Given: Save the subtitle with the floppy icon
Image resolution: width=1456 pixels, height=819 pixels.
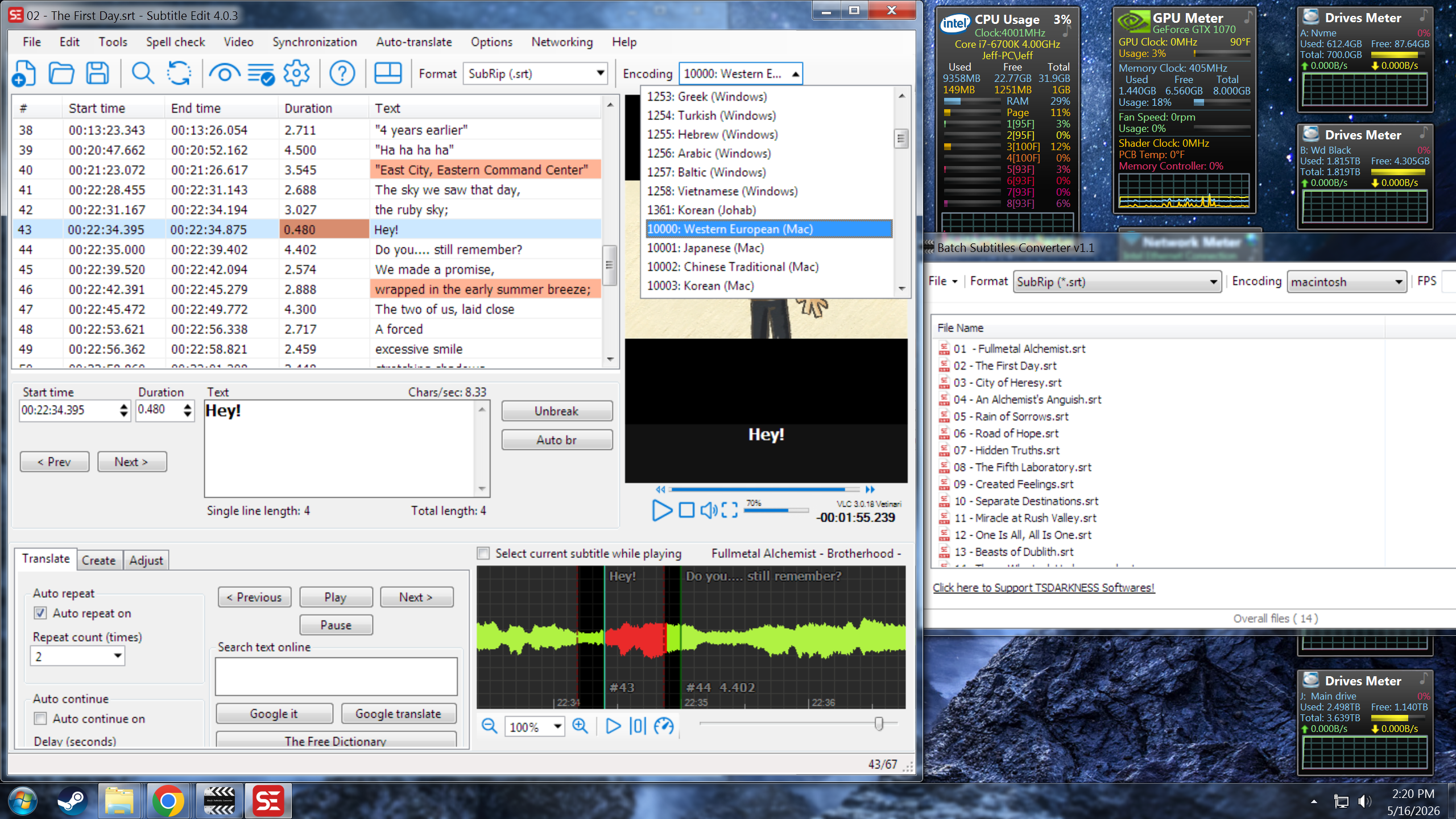Looking at the screenshot, I should click(97, 74).
